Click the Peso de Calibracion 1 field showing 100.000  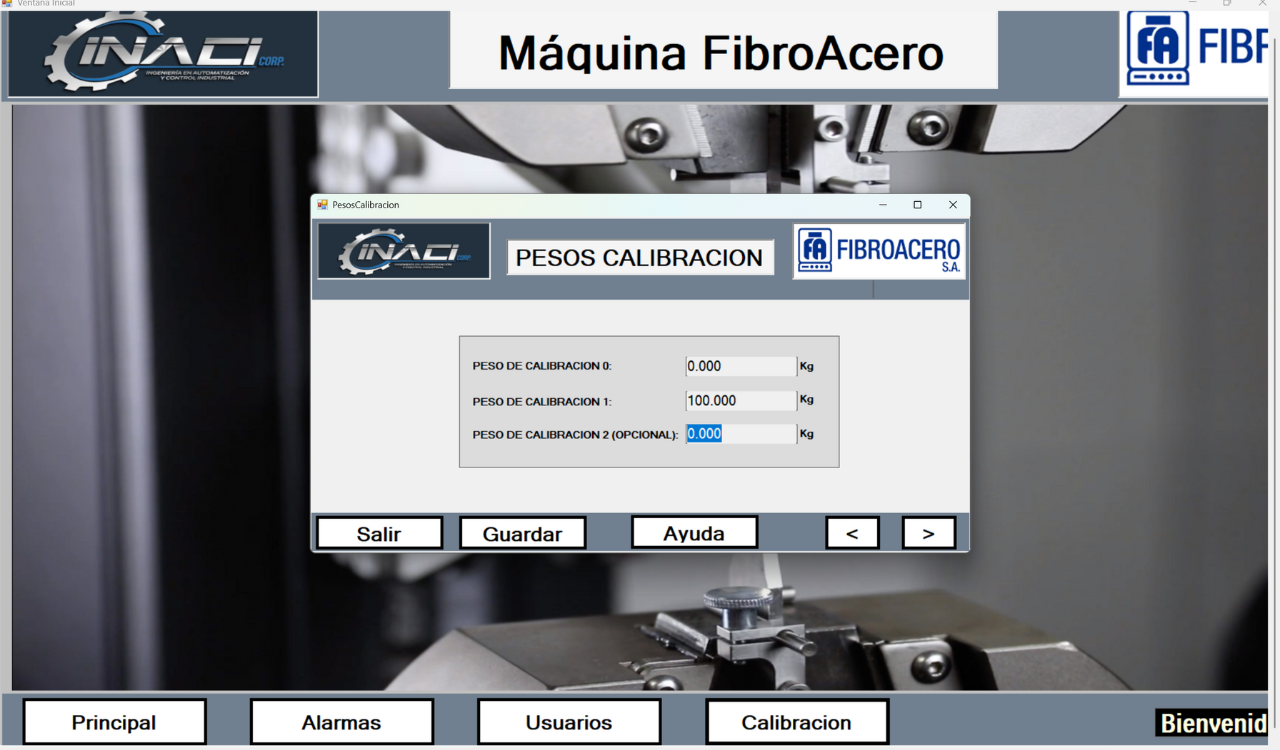pos(740,400)
